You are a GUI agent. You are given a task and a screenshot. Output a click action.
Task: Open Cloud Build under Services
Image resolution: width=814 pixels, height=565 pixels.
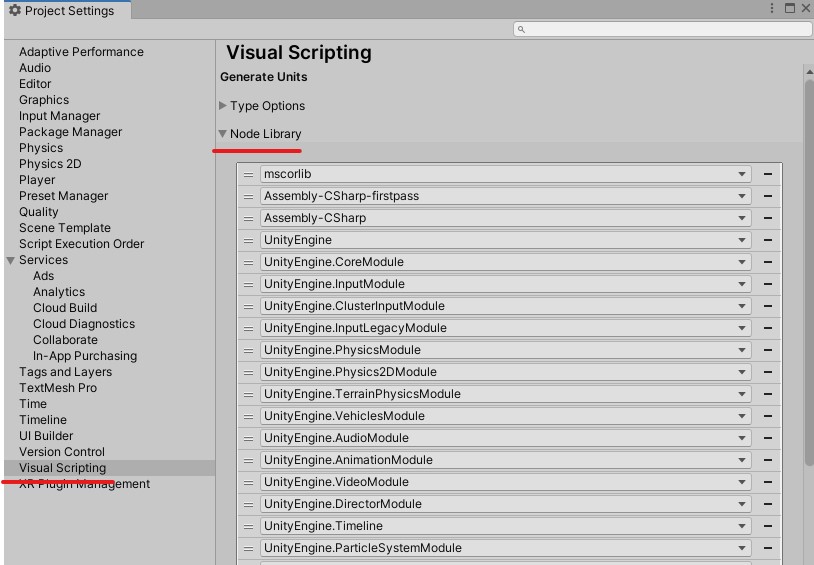tap(65, 308)
